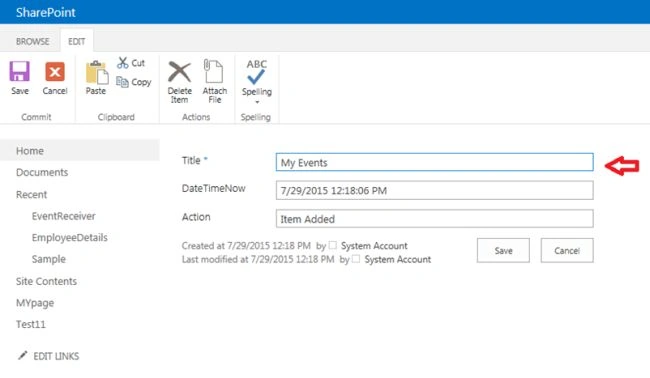Click the Copy icon in Clipboard group
650x378 pixels.
(x=122, y=82)
